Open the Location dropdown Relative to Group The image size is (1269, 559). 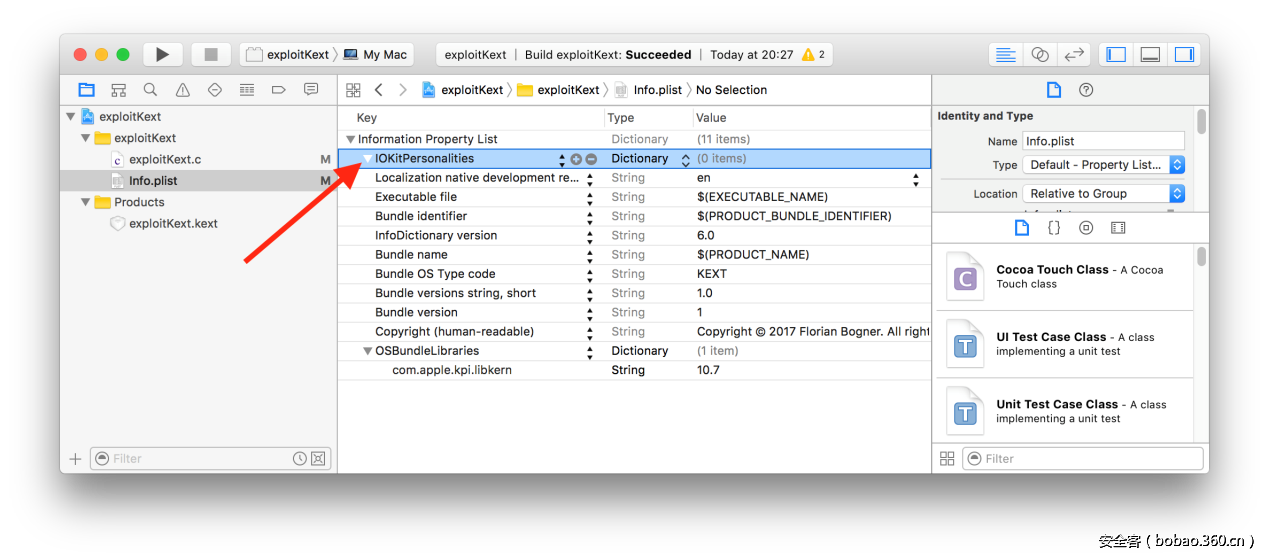click(1102, 194)
